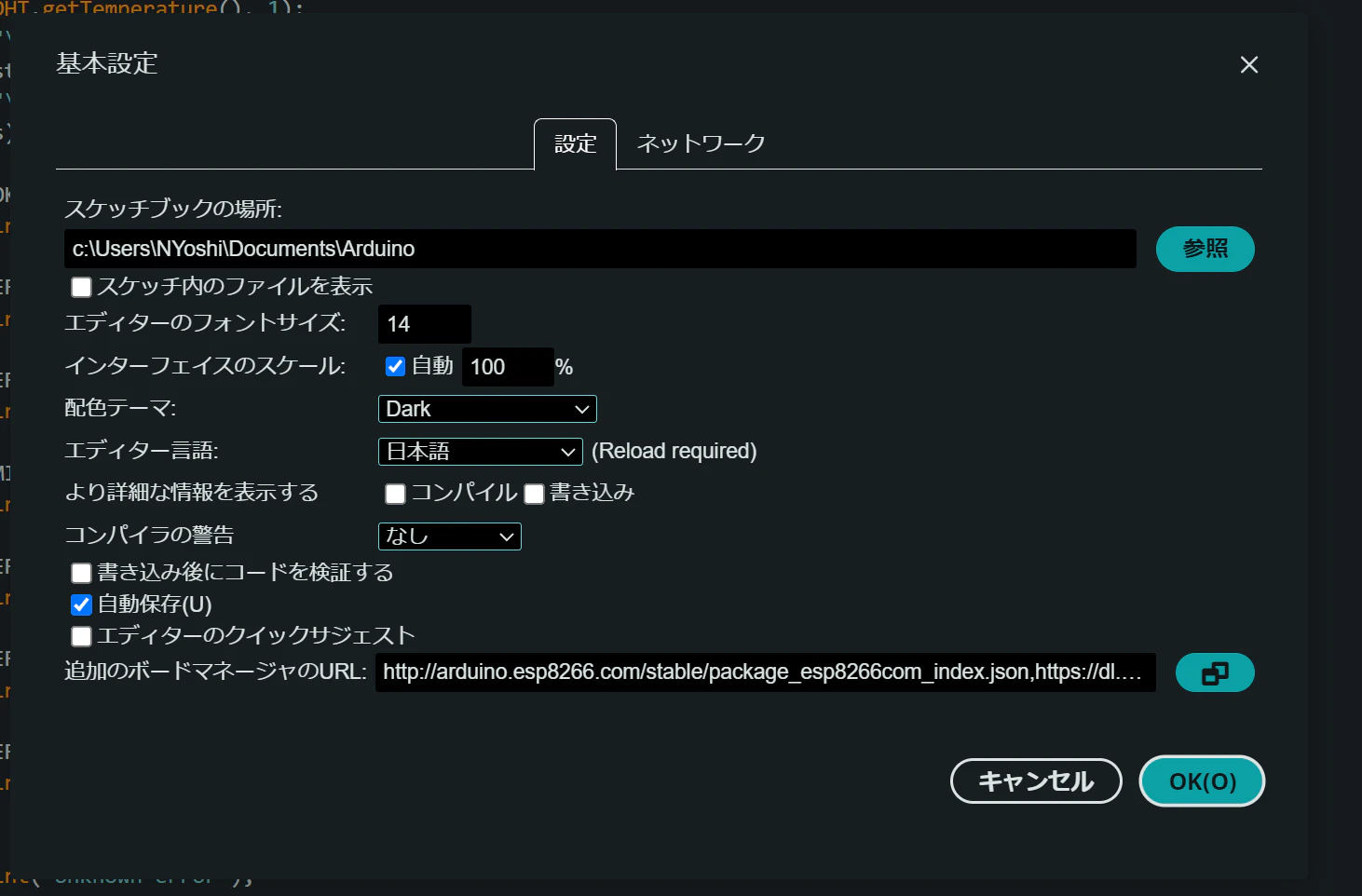The height and width of the screenshot is (896, 1362).
Task: Switch to the 設定 tab
Action: (575, 143)
